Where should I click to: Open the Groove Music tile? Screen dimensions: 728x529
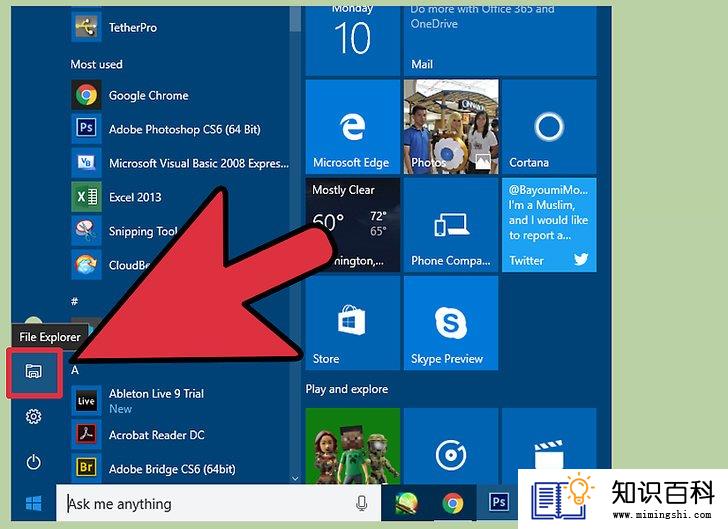tap(451, 446)
